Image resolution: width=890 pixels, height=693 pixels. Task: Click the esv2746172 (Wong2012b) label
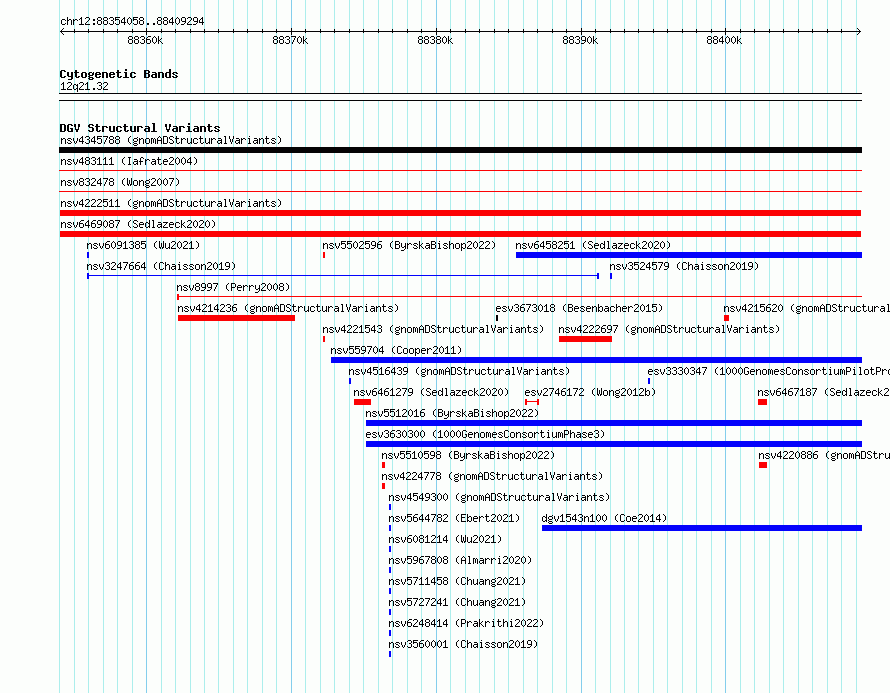(590, 392)
